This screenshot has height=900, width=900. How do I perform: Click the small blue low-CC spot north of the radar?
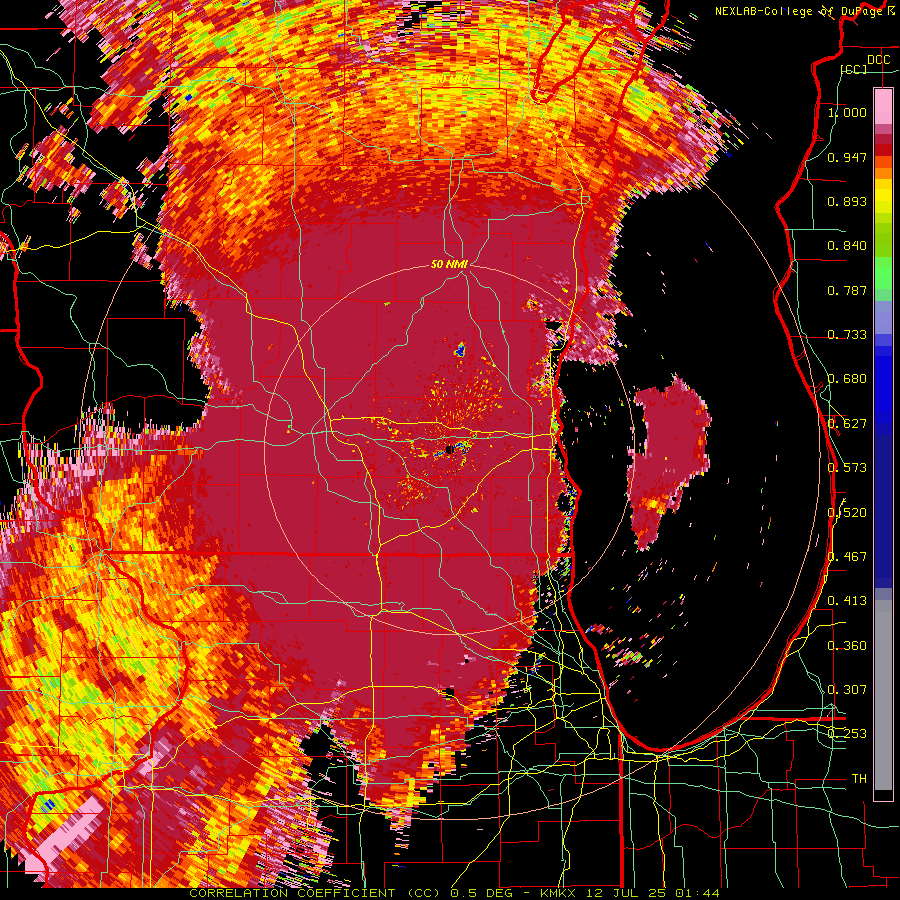pos(460,349)
